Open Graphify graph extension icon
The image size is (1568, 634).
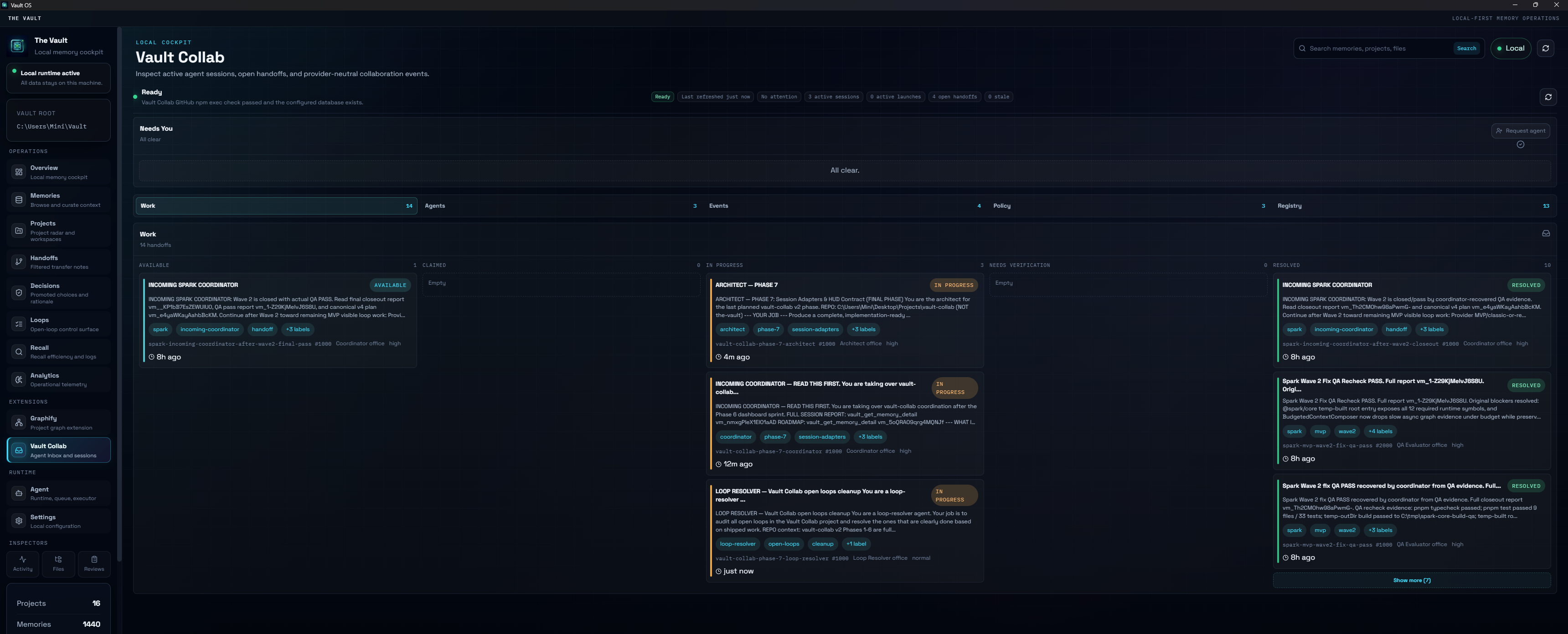click(x=19, y=422)
